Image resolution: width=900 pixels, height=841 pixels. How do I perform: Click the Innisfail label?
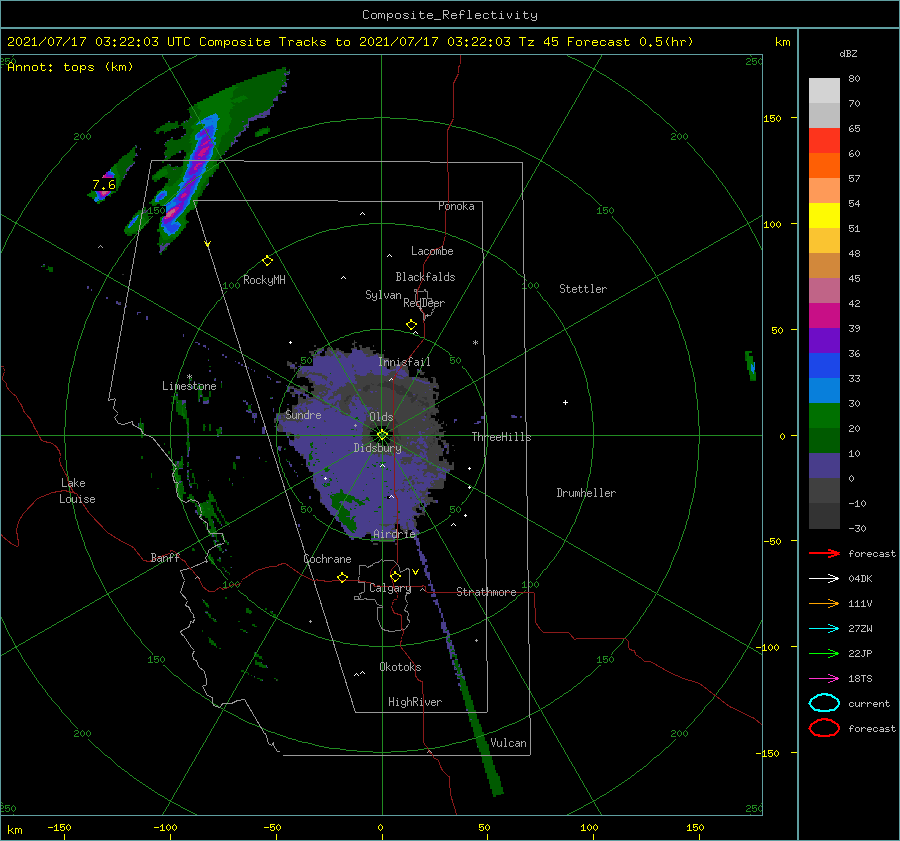(x=404, y=362)
